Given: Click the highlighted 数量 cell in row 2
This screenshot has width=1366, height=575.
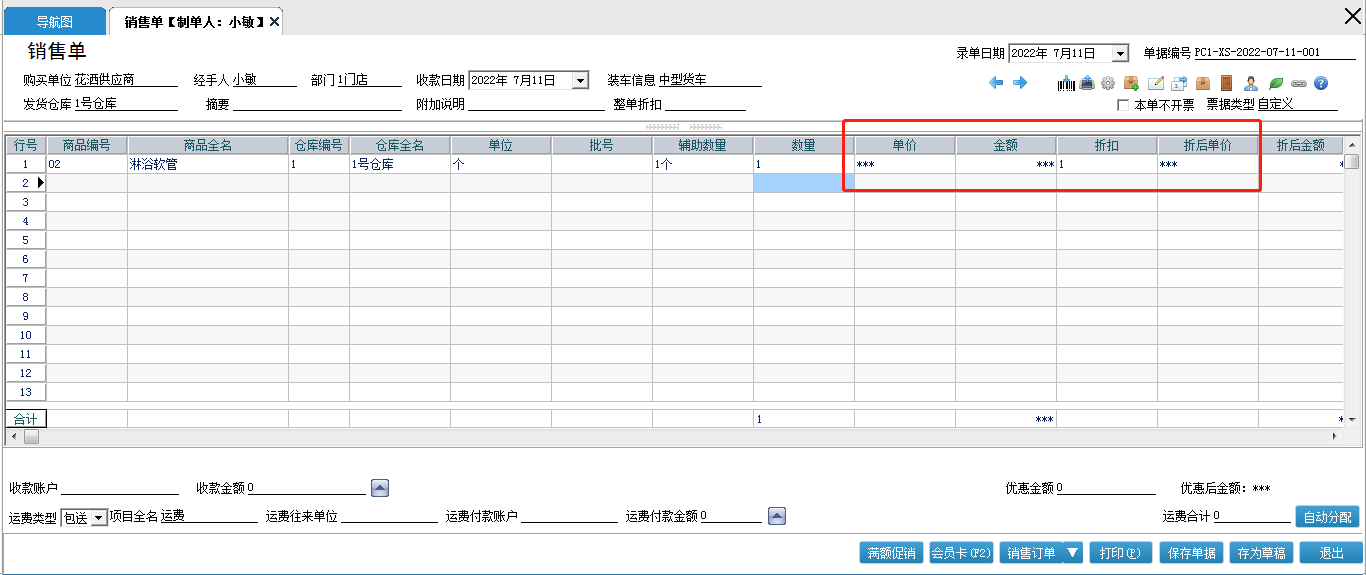Looking at the screenshot, I should point(804,183).
